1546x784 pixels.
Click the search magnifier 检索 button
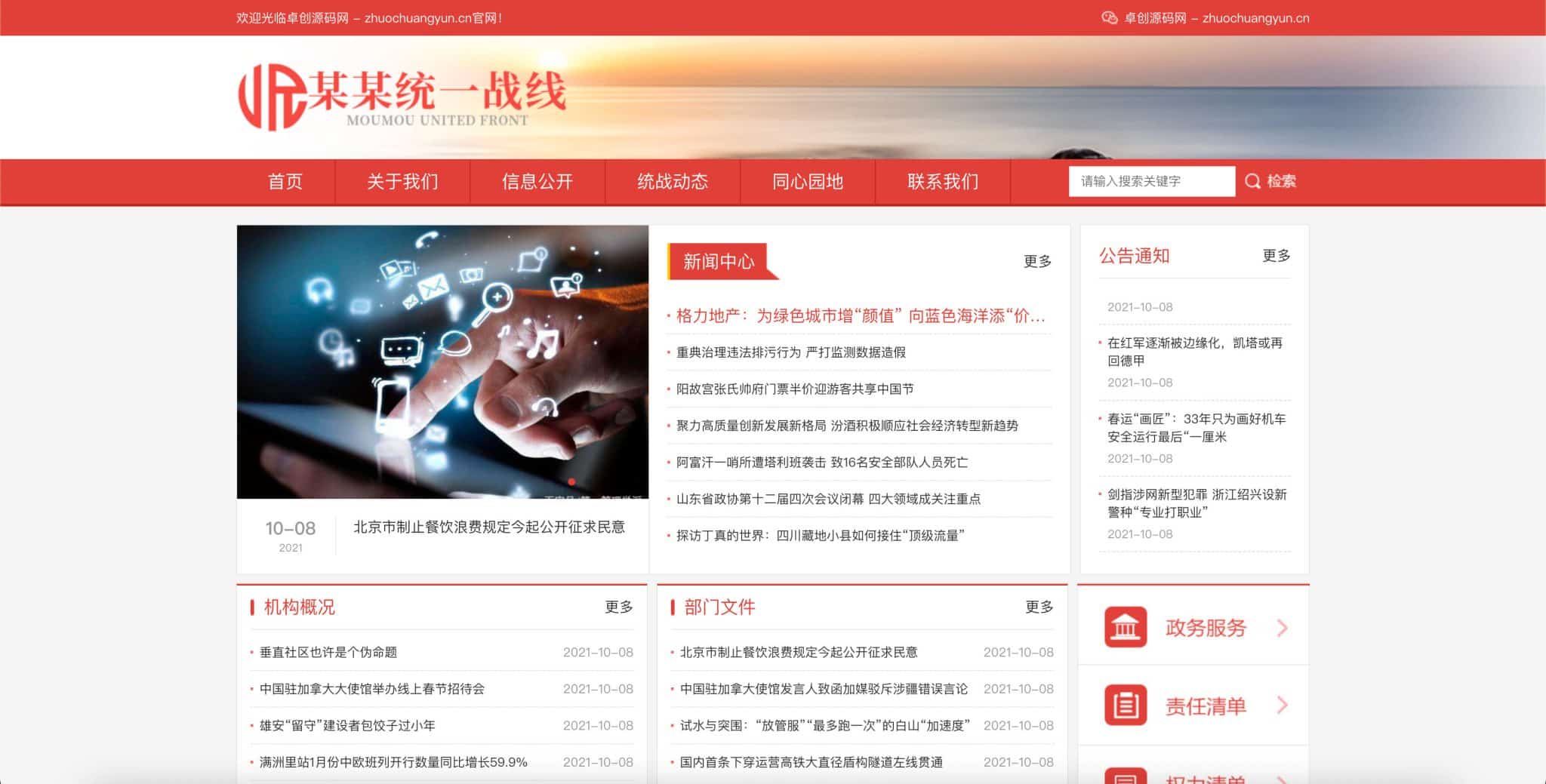point(1270,181)
